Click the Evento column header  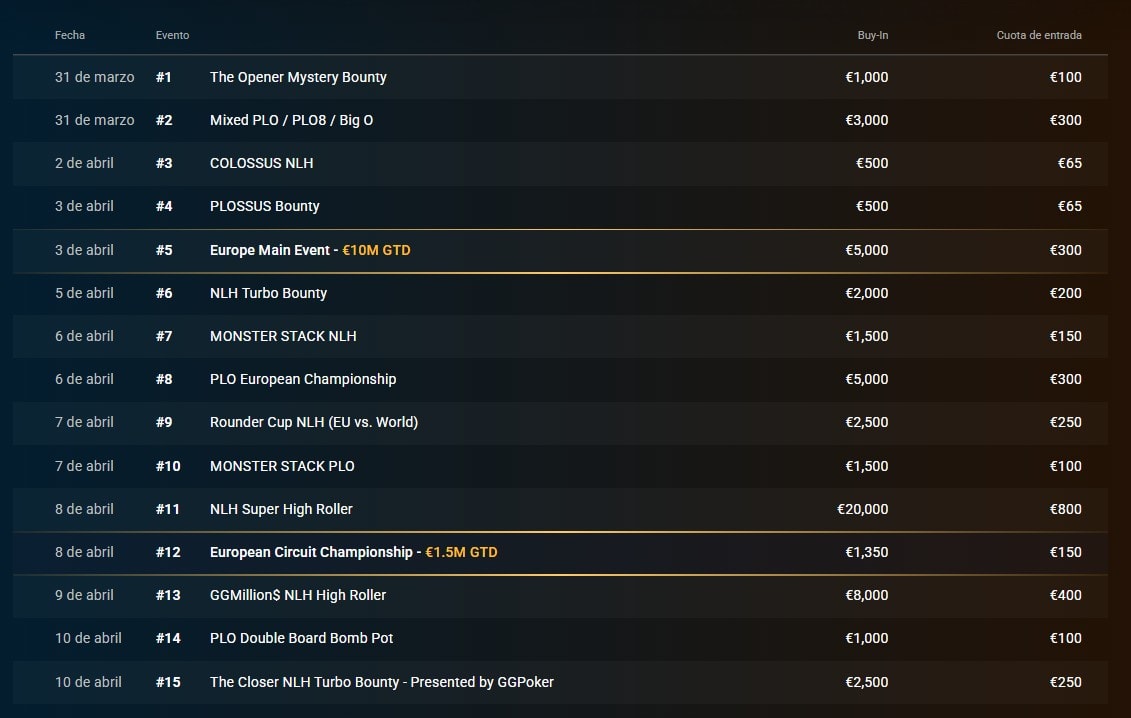[x=172, y=35]
